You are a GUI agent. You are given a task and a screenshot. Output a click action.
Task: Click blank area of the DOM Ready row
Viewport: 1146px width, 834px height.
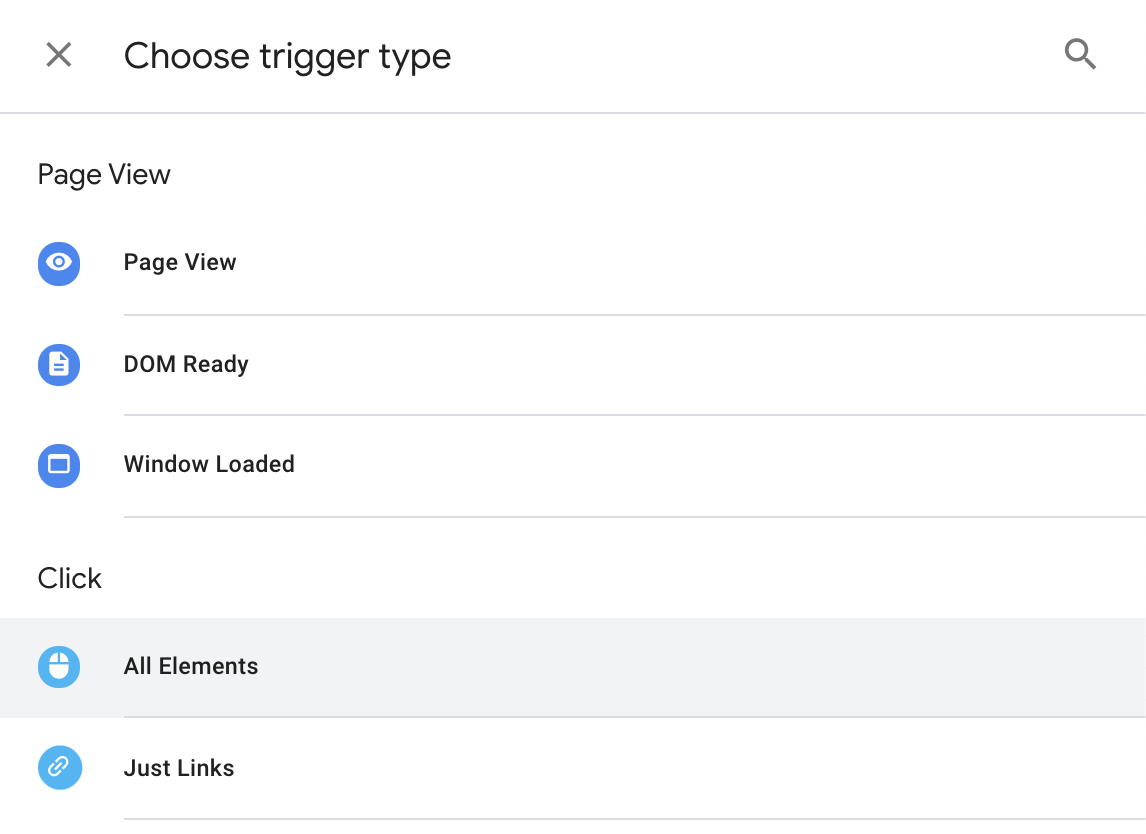point(700,365)
